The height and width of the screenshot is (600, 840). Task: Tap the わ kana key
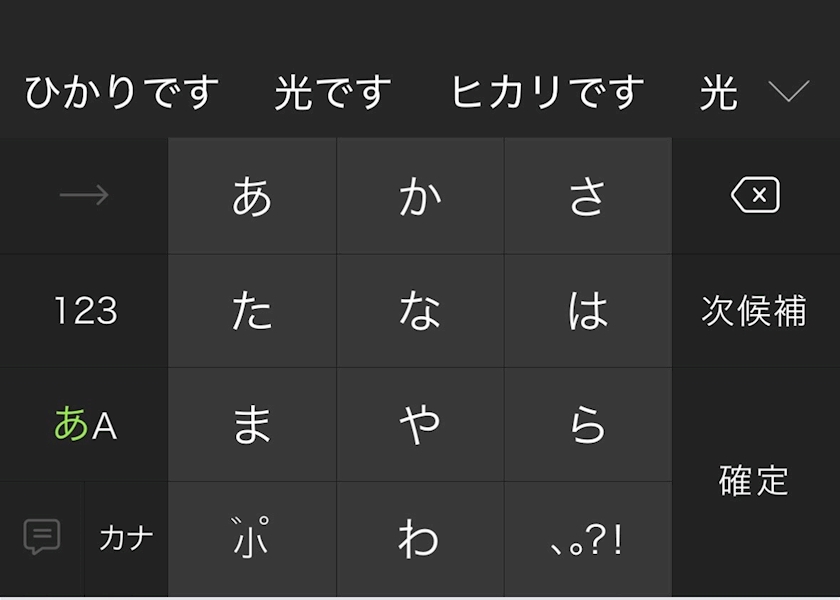[420, 538]
